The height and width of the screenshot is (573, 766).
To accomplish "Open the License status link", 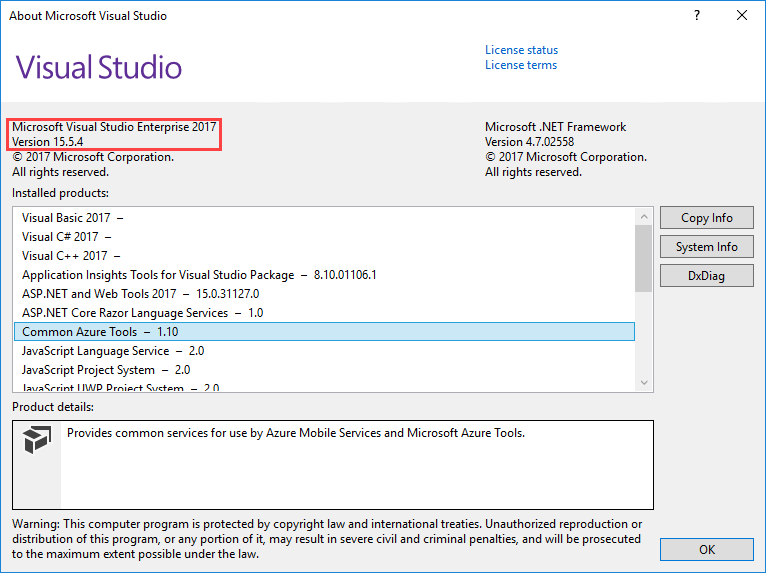I will [x=521, y=50].
